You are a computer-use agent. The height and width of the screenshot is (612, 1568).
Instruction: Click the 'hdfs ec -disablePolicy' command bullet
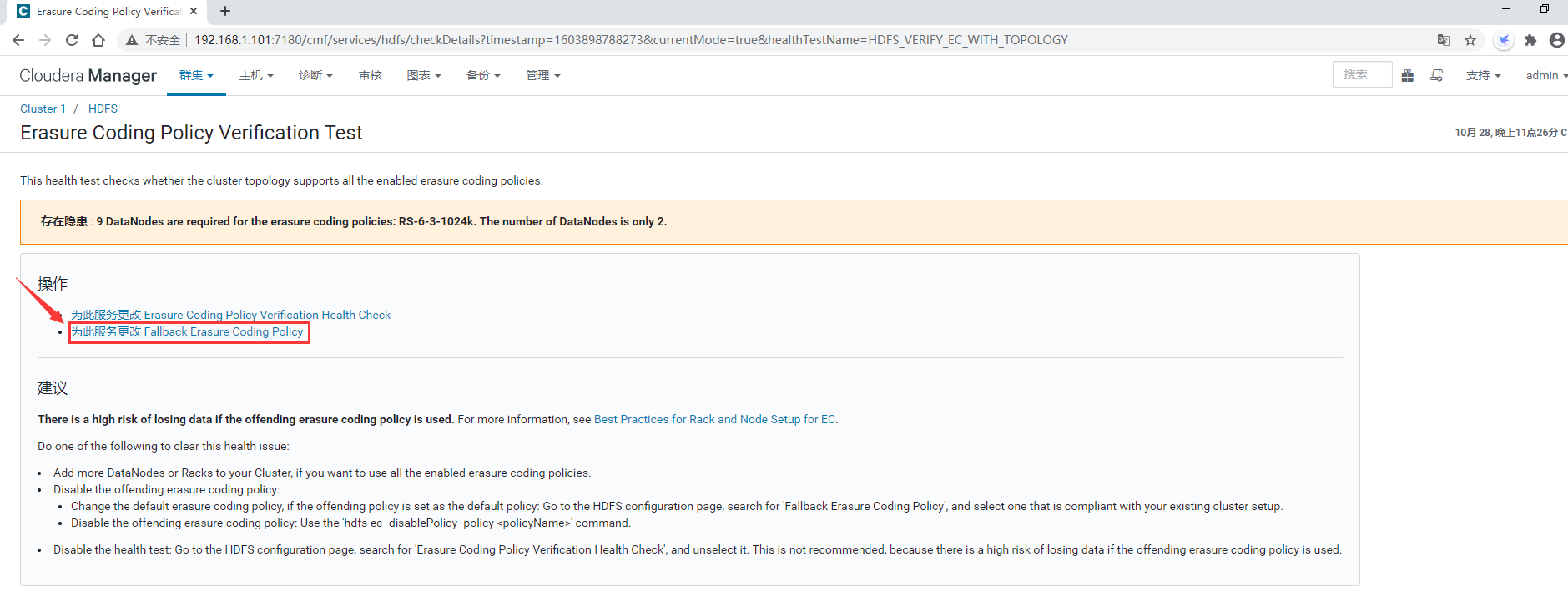[x=350, y=523]
